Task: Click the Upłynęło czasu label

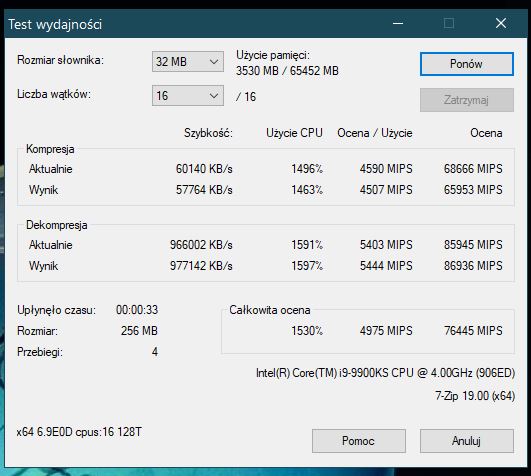Action: pos(56,310)
